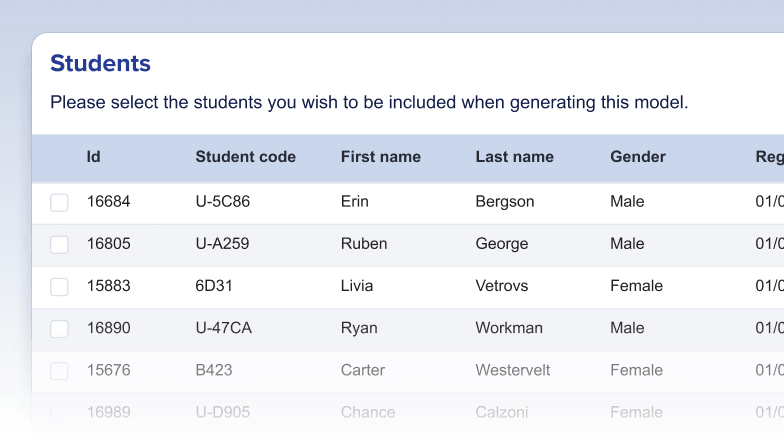The height and width of the screenshot is (440, 784).
Task: Select the first name Carter cell
Action: coord(362,370)
